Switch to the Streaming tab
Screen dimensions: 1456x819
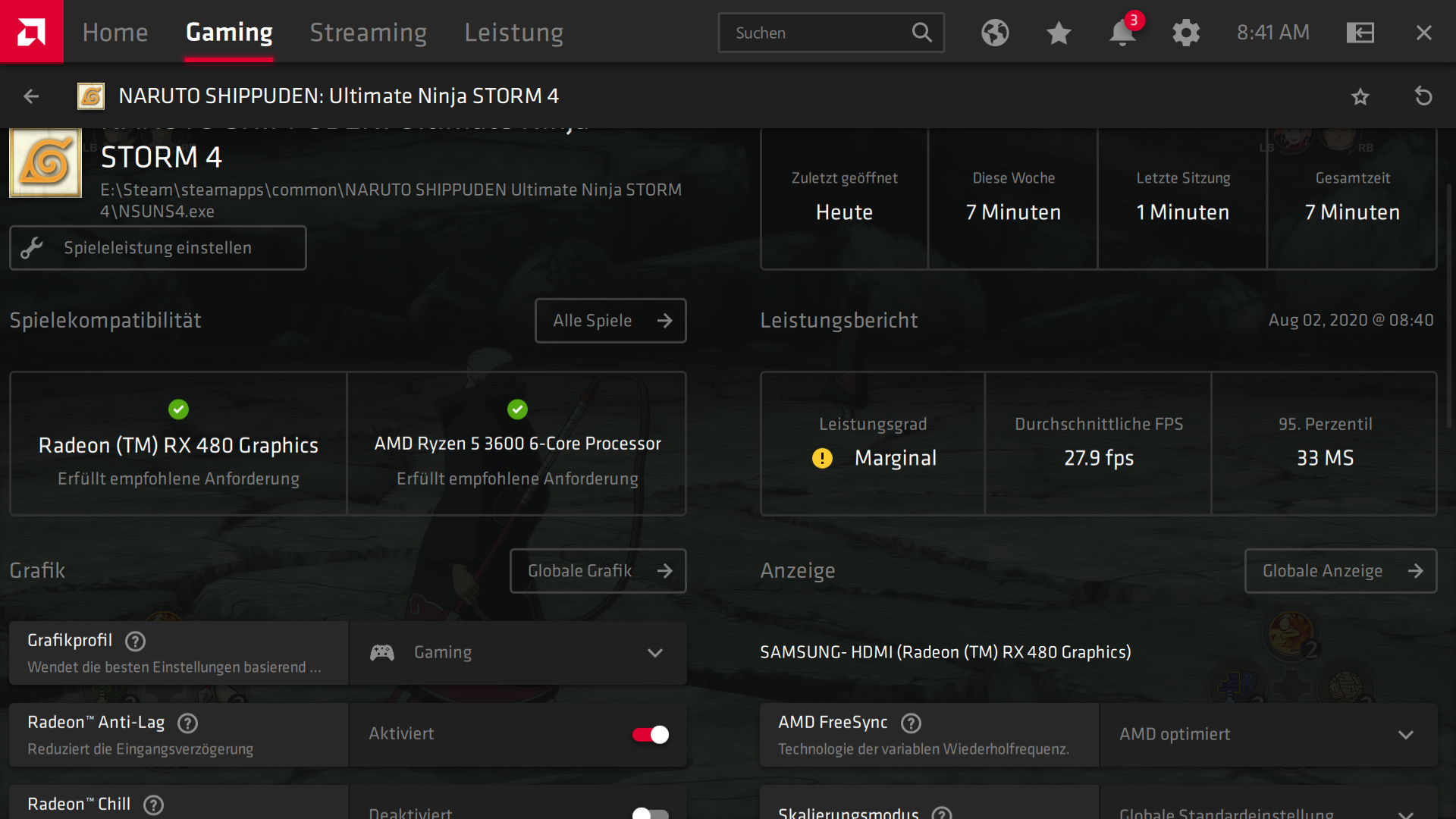[x=369, y=33]
